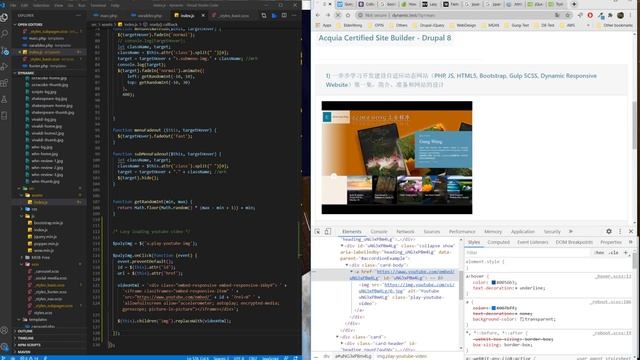Expand more DevTools tabs chevron after Security

[571, 231]
